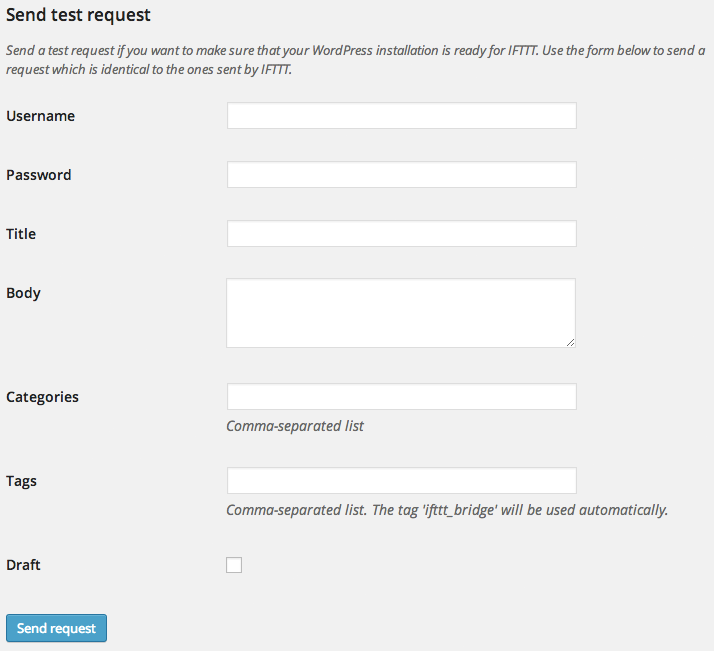
Task: Click inside the Body text area
Action: tap(400, 312)
